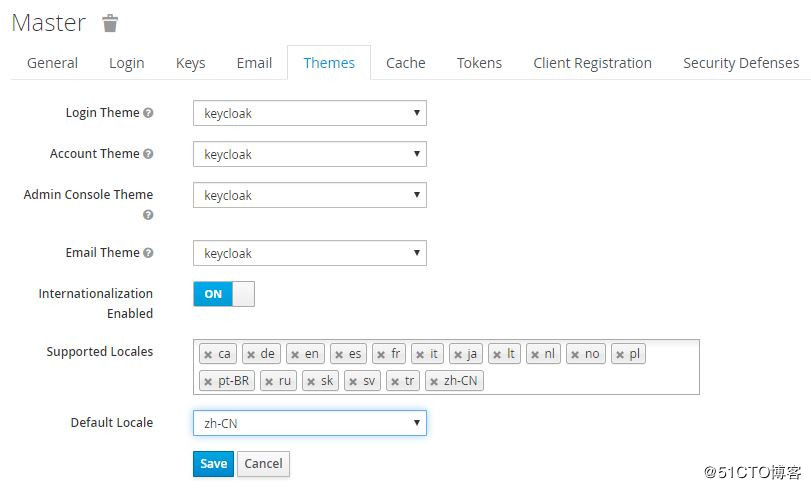This screenshot has height=489, width=811.
Task: Go to the Security Defenses tab
Action: click(x=740, y=62)
